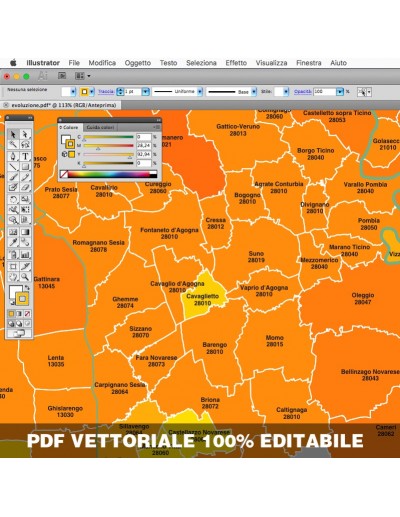Image resolution: width=400 pixels, height=517 pixels.
Task: Click the Y percentage field showing 92,94
Action: (144, 154)
